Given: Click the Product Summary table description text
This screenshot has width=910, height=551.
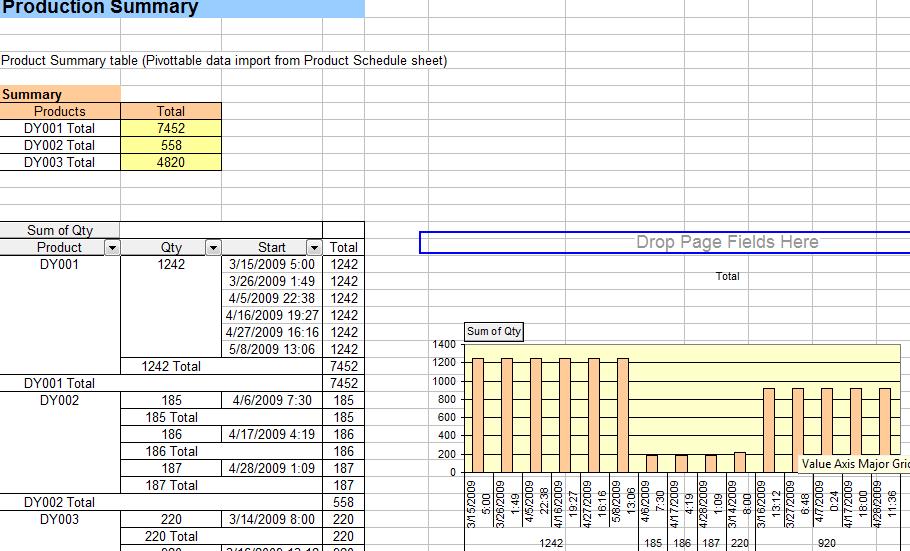Looking at the screenshot, I should click(x=224, y=60).
